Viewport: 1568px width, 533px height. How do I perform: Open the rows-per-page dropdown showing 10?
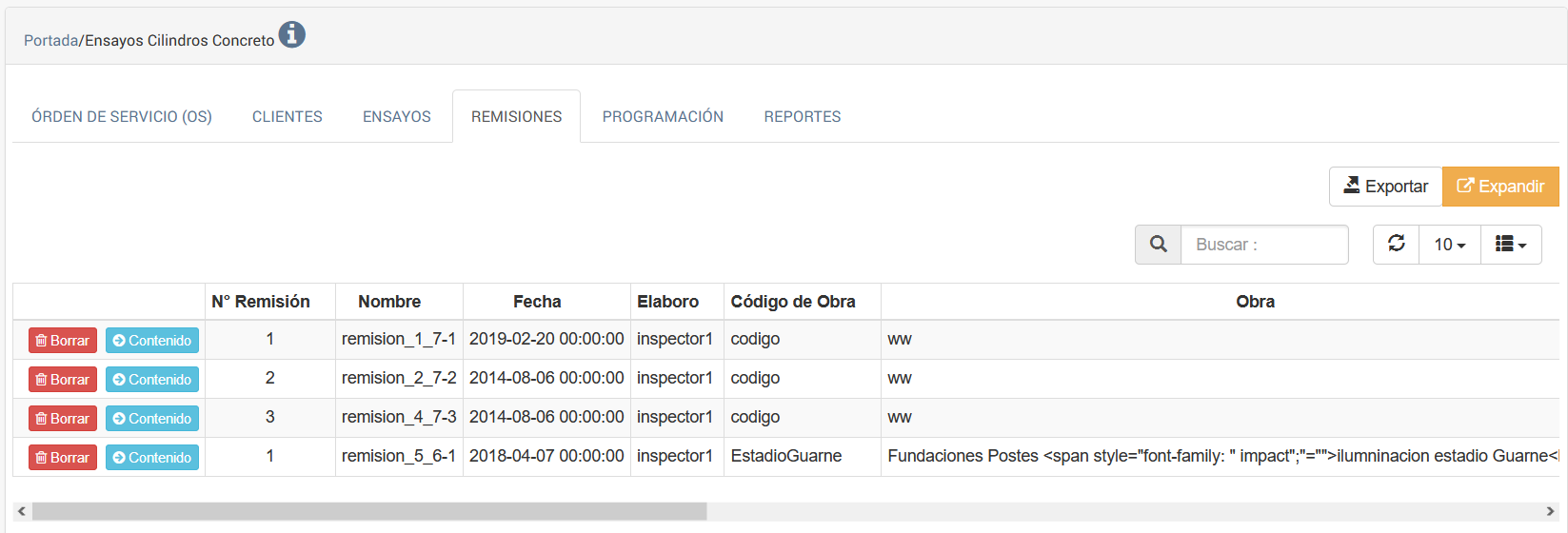pyautogui.click(x=1449, y=245)
